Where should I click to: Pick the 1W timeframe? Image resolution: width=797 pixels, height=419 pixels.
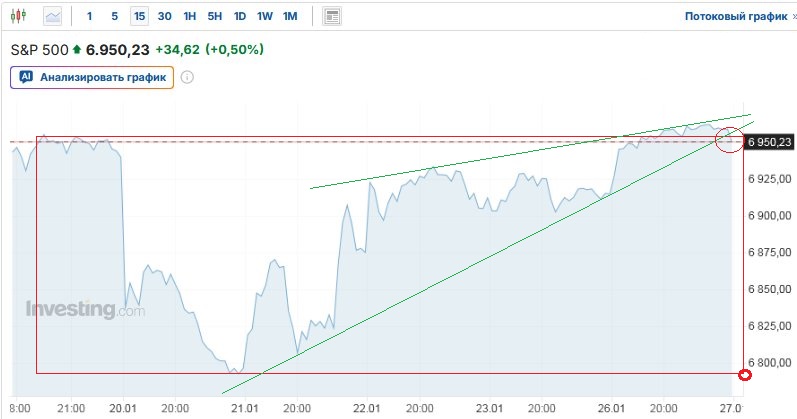[x=265, y=17]
